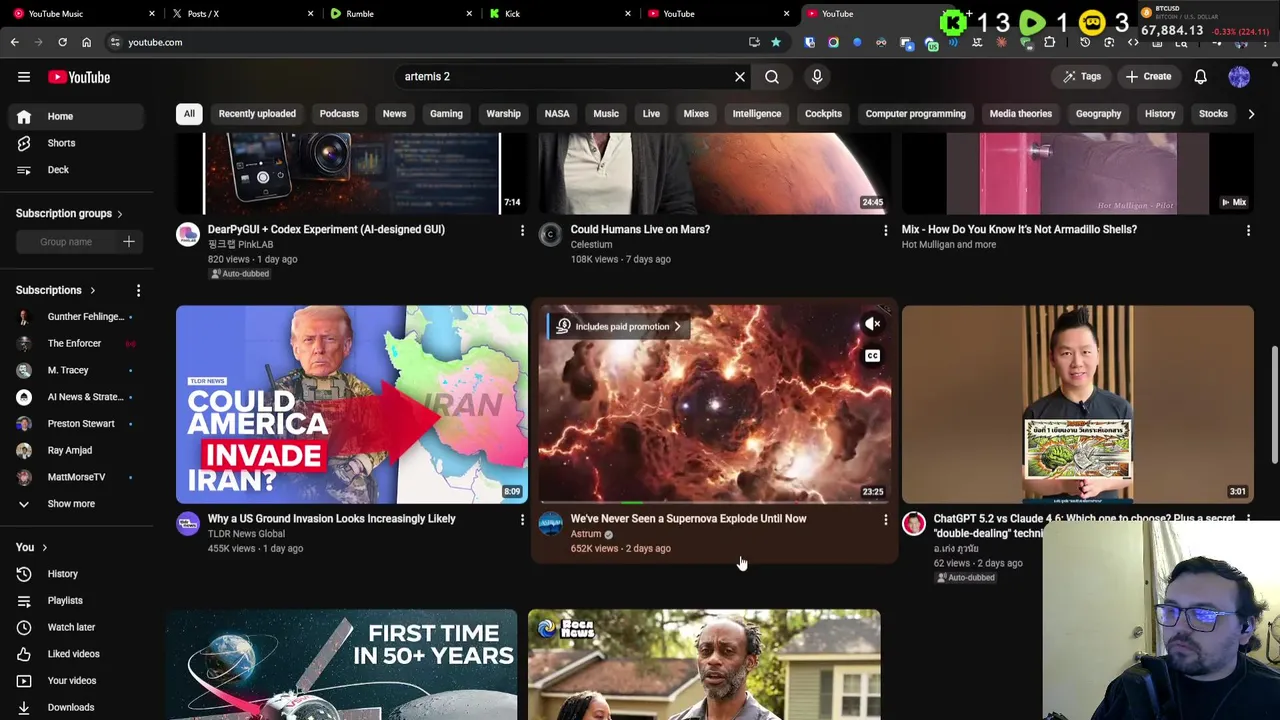The width and height of the screenshot is (1280, 720).
Task: Expand the You section
Action: point(32,547)
